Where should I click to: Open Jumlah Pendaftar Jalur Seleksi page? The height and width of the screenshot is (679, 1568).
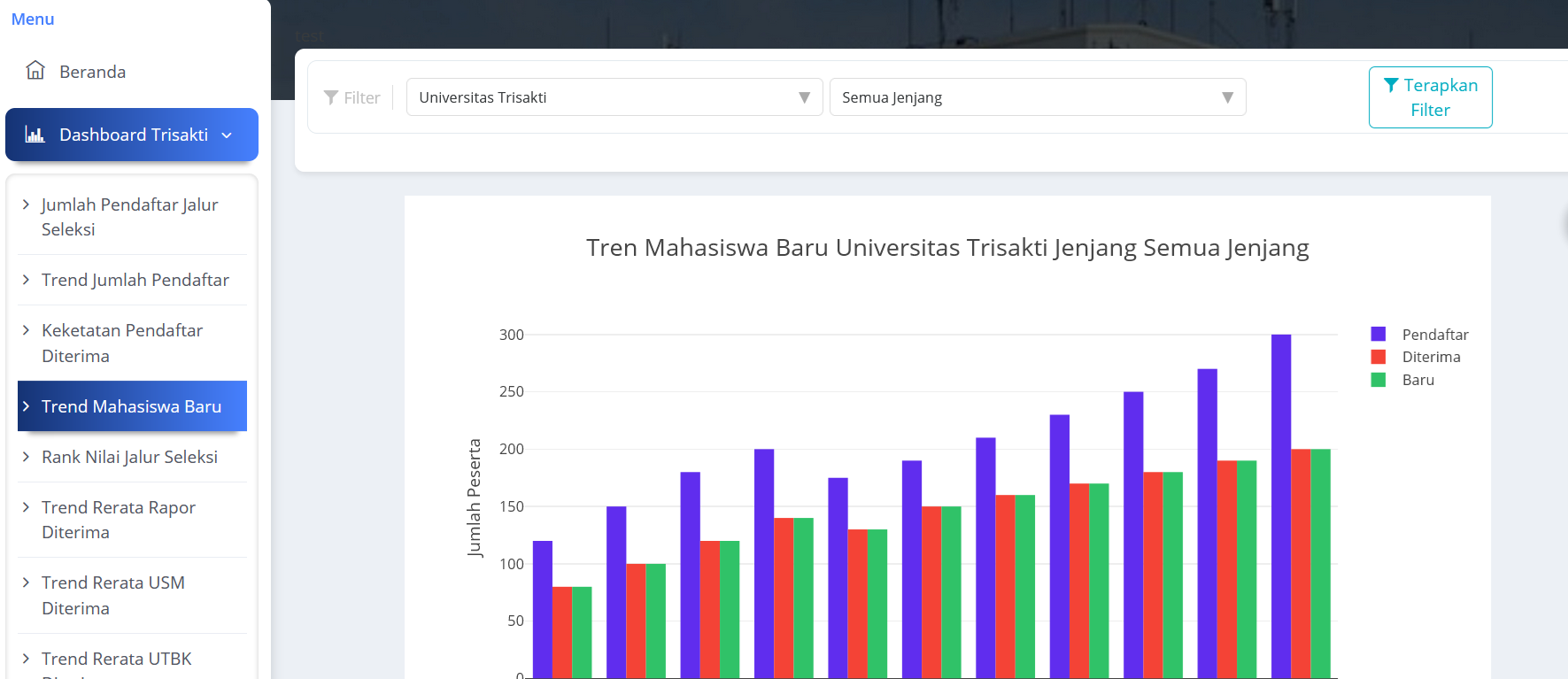(x=132, y=217)
